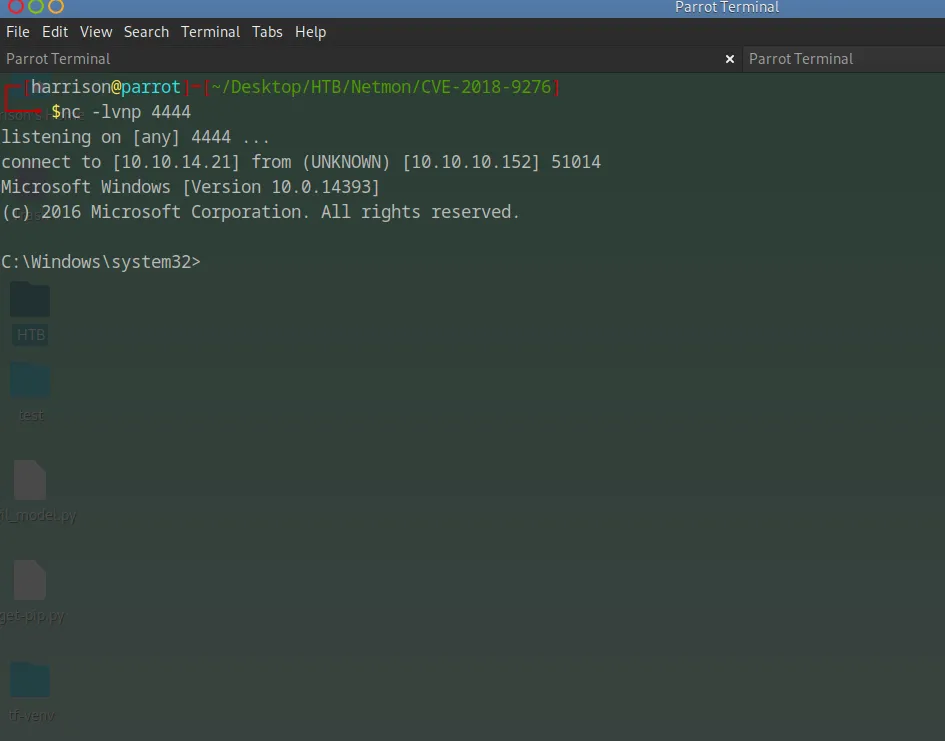Click the C:\Windows\system32> shell prompt
The image size is (945, 741).
pos(100,262)
